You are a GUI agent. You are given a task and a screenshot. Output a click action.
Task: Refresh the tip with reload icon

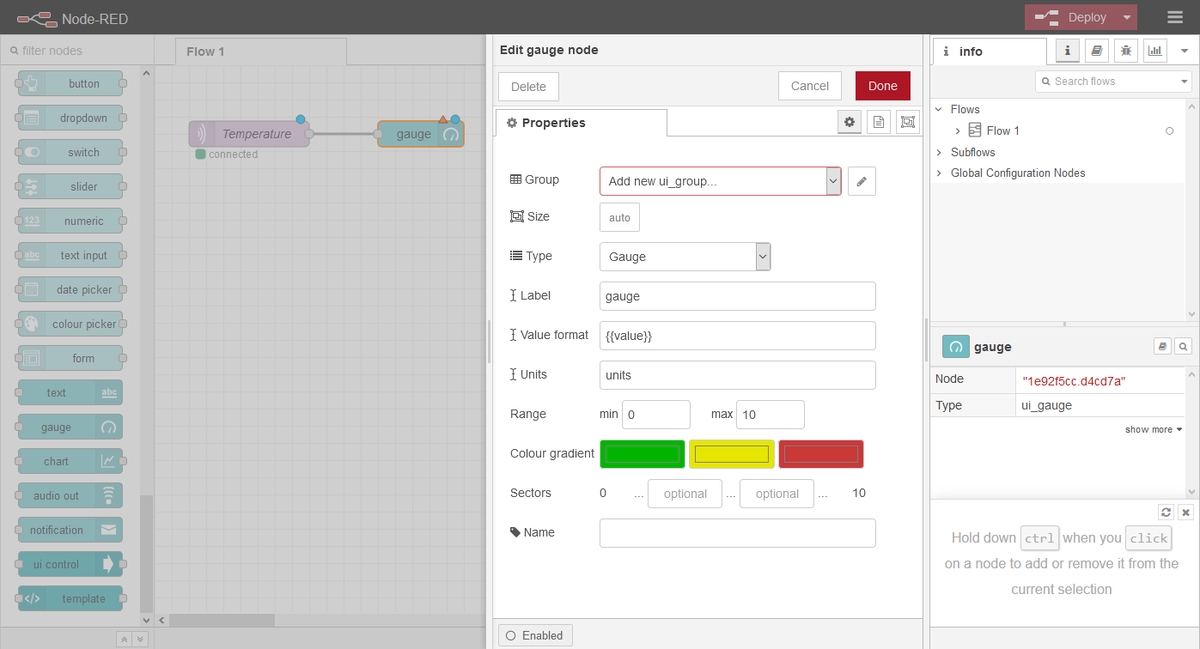pos(1166,512)
